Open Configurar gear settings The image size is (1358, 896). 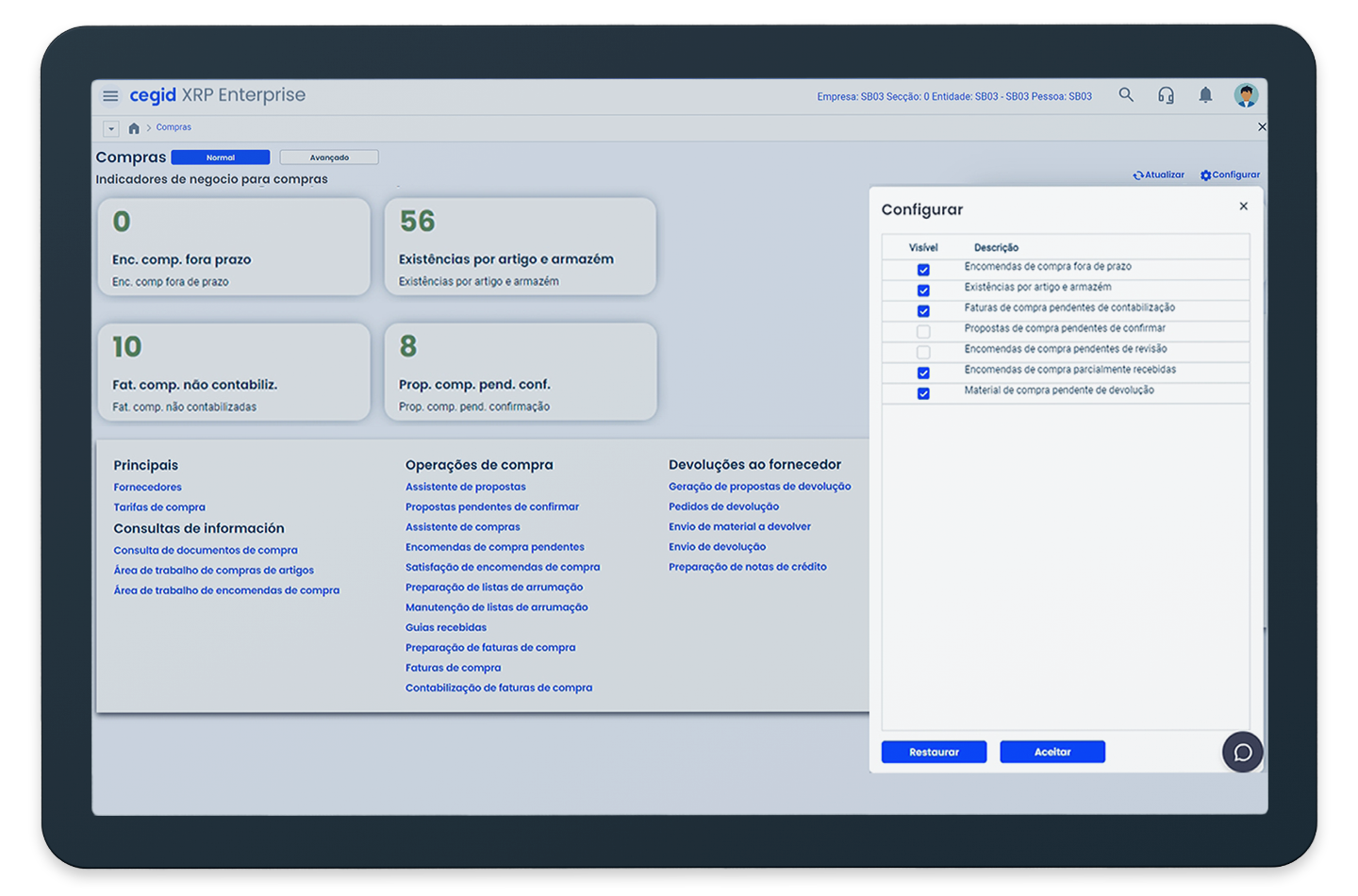pyautogui.click(x=1205, y=175)
